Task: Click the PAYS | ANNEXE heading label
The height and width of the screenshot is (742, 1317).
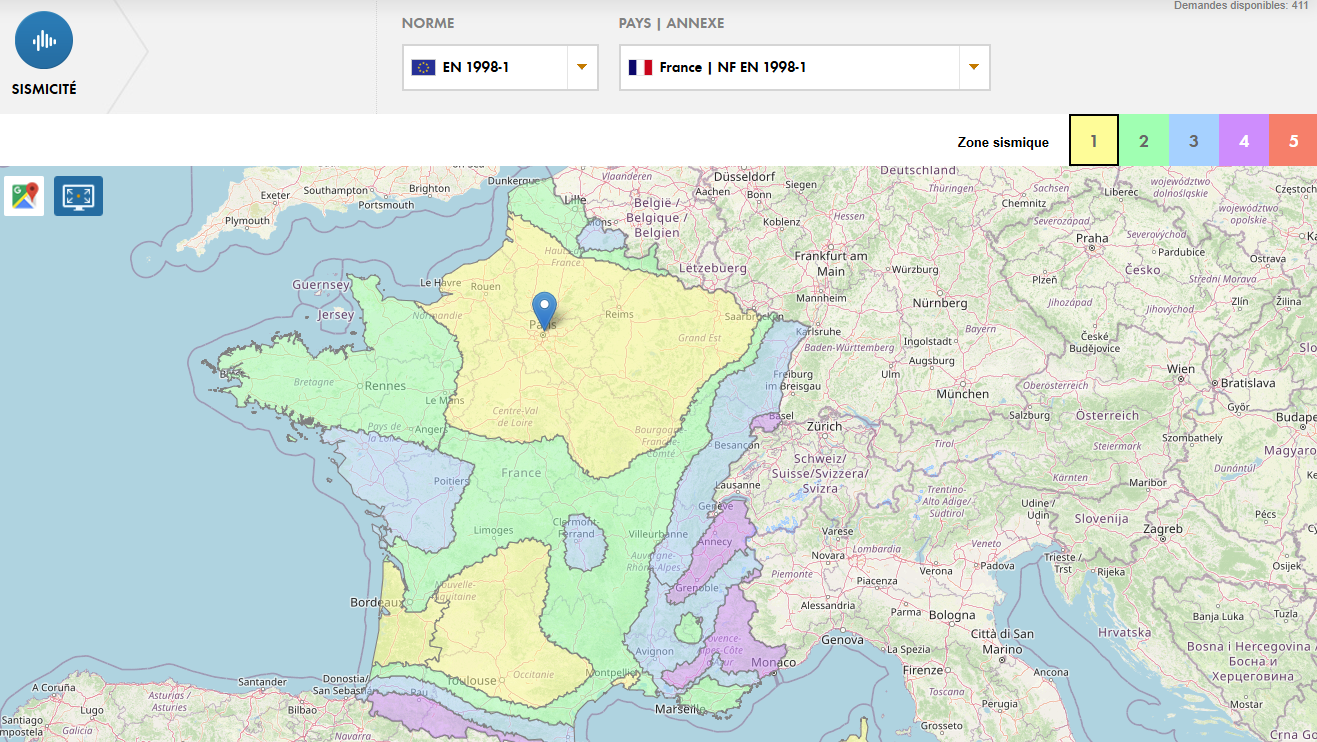Action: coord(672,23)
